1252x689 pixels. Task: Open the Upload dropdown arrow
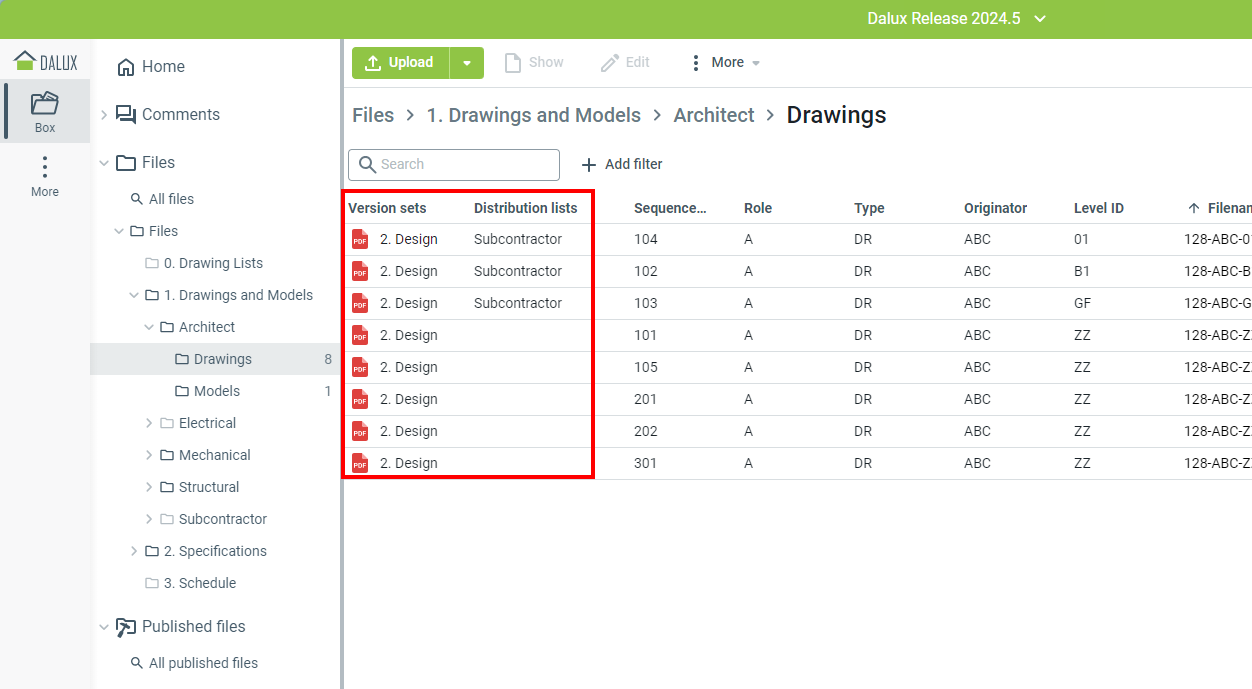click(467, 63)
